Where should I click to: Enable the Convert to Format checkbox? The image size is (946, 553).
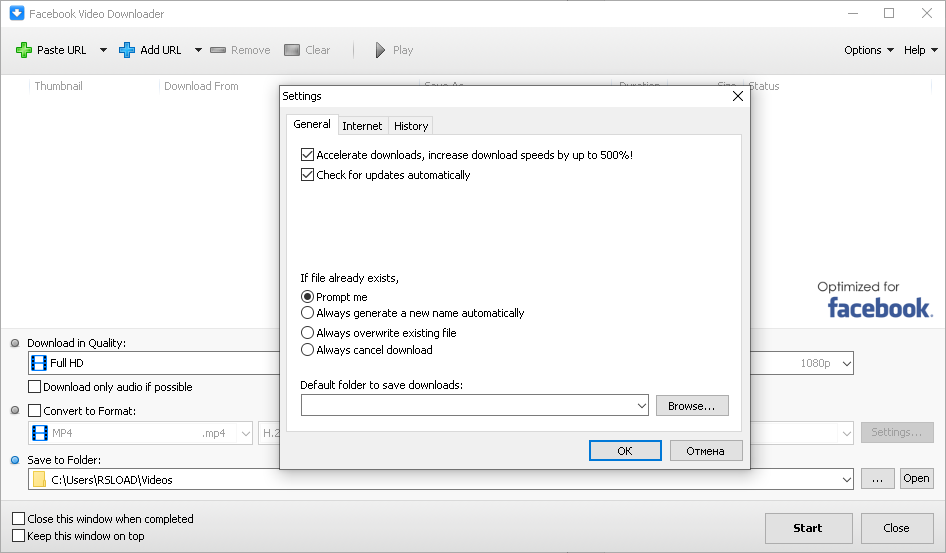click(x=34, y=411)
